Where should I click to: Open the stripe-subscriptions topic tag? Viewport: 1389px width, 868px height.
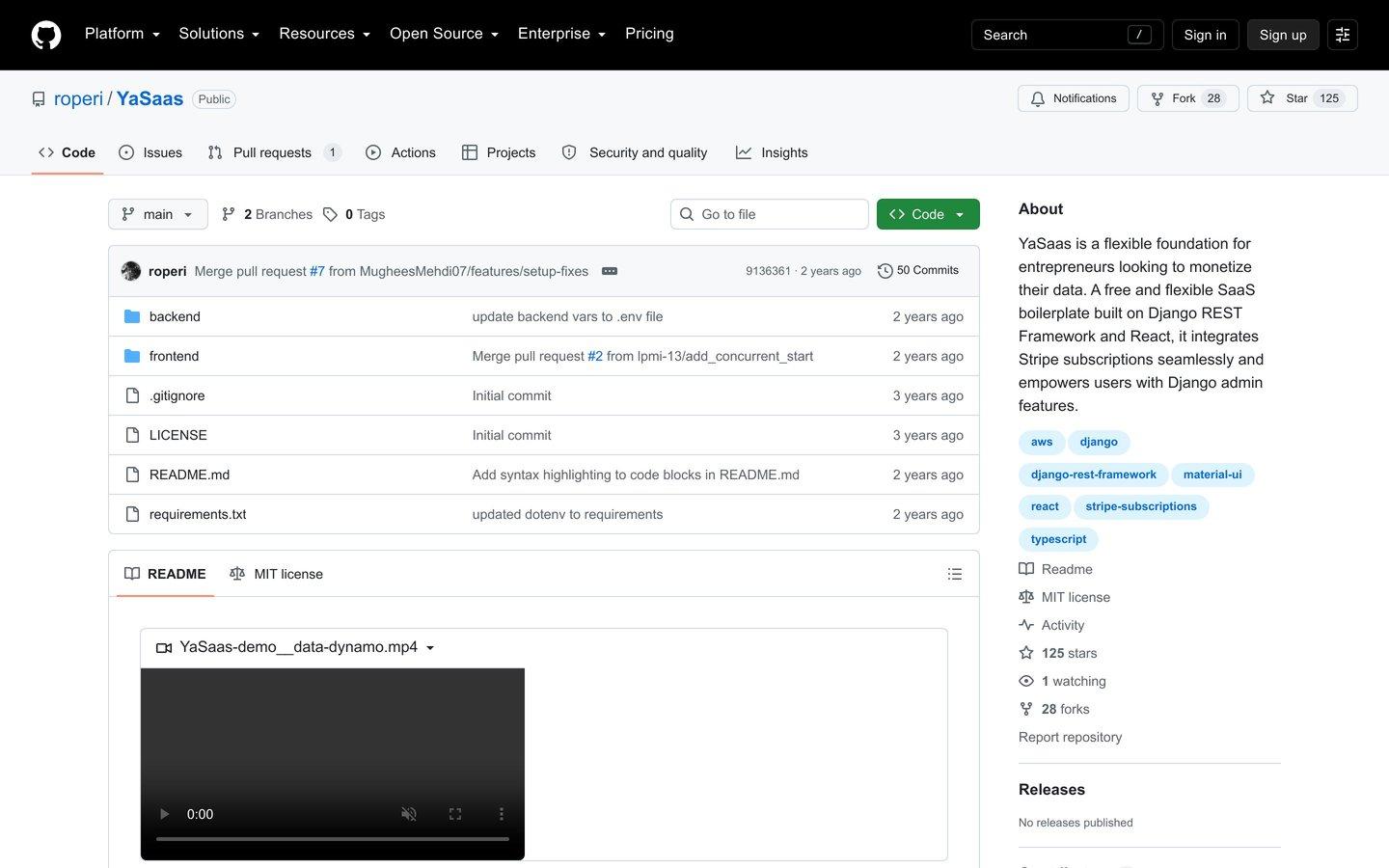[x=1141, y=506]
